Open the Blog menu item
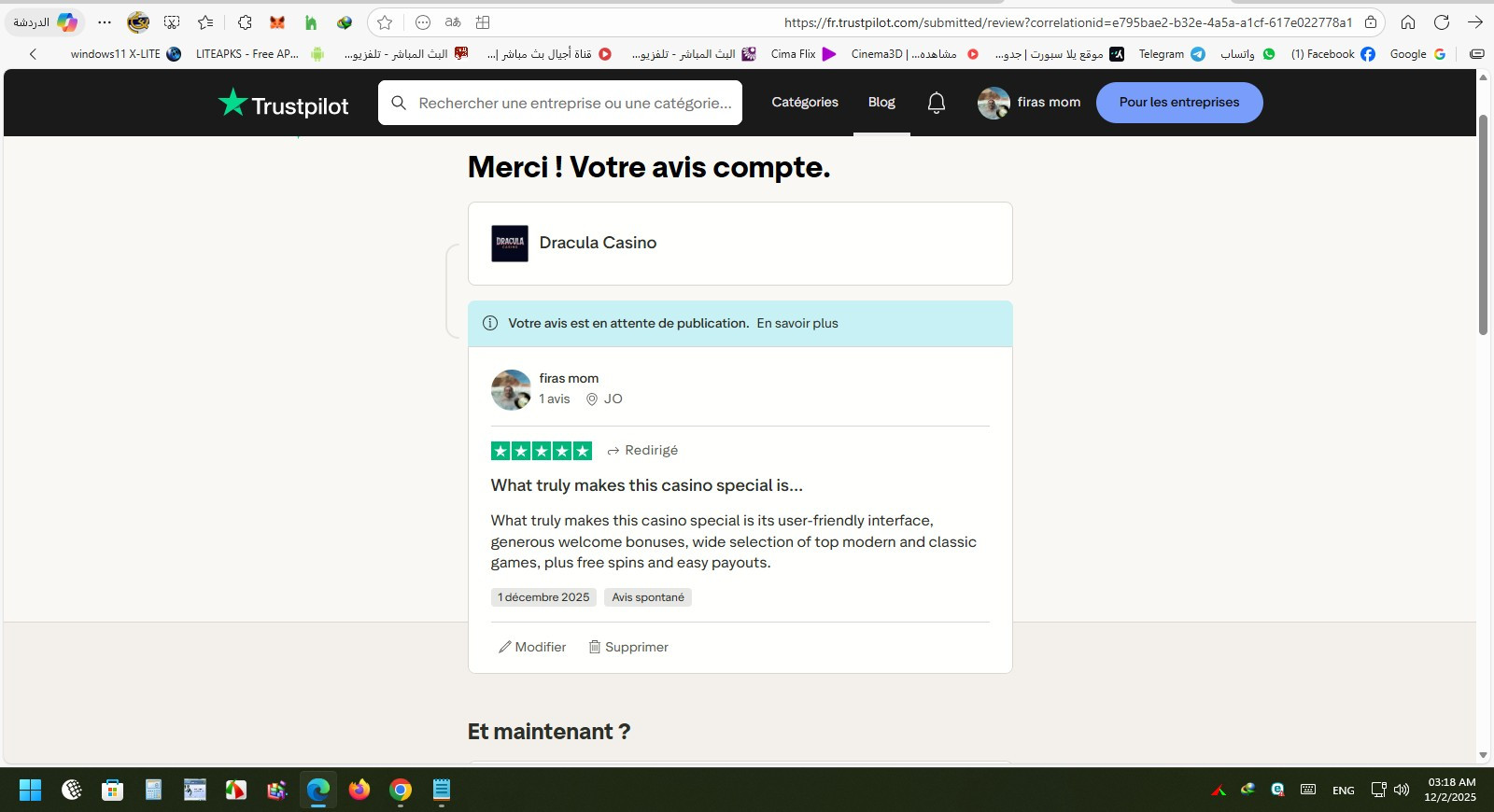The height and width of the screenshot is (812, 1494). coord(881,103)
